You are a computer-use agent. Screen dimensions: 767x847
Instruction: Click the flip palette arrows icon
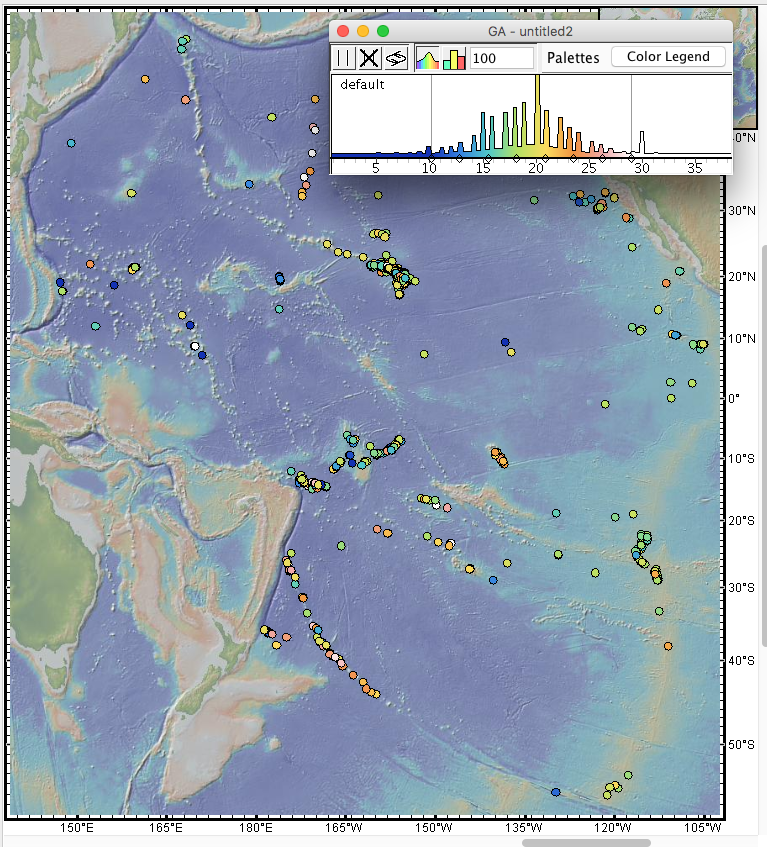(395, 59)
